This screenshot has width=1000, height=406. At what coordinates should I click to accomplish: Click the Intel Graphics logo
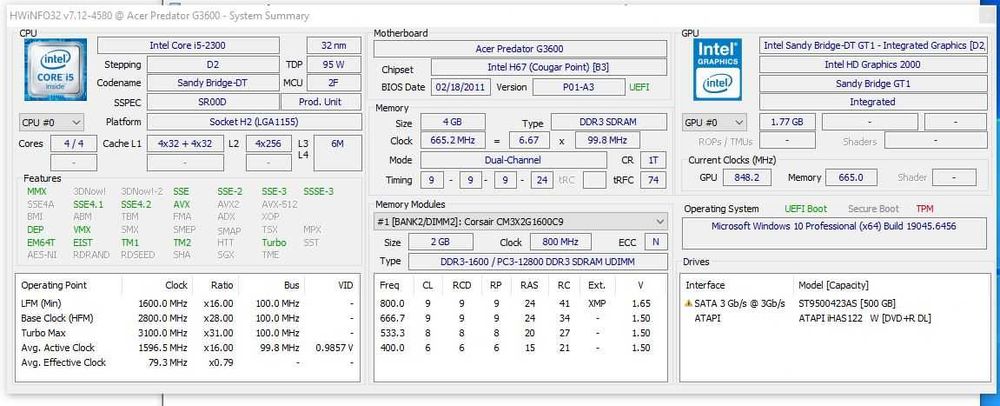coord(717,69)
